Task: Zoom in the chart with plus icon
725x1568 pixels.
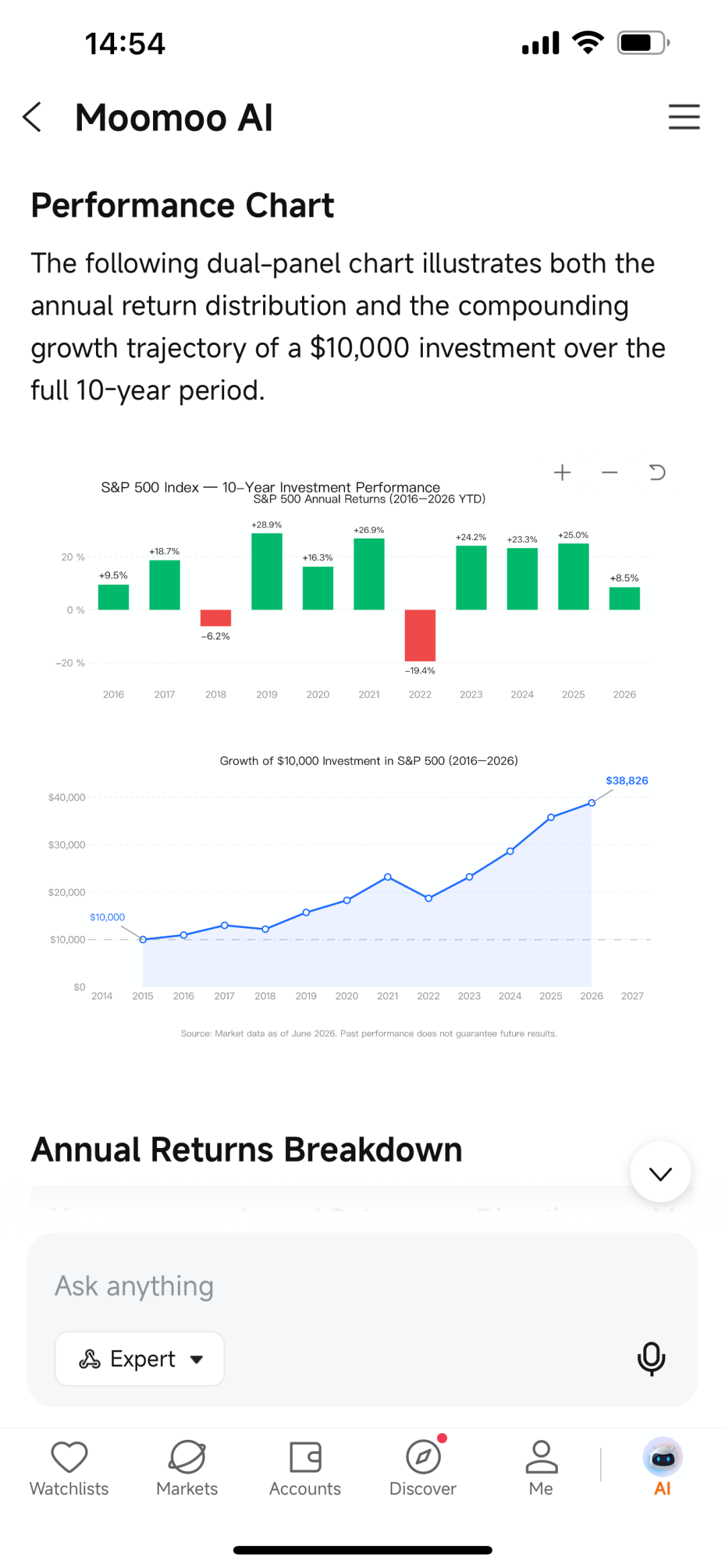Action: [563, 472]
